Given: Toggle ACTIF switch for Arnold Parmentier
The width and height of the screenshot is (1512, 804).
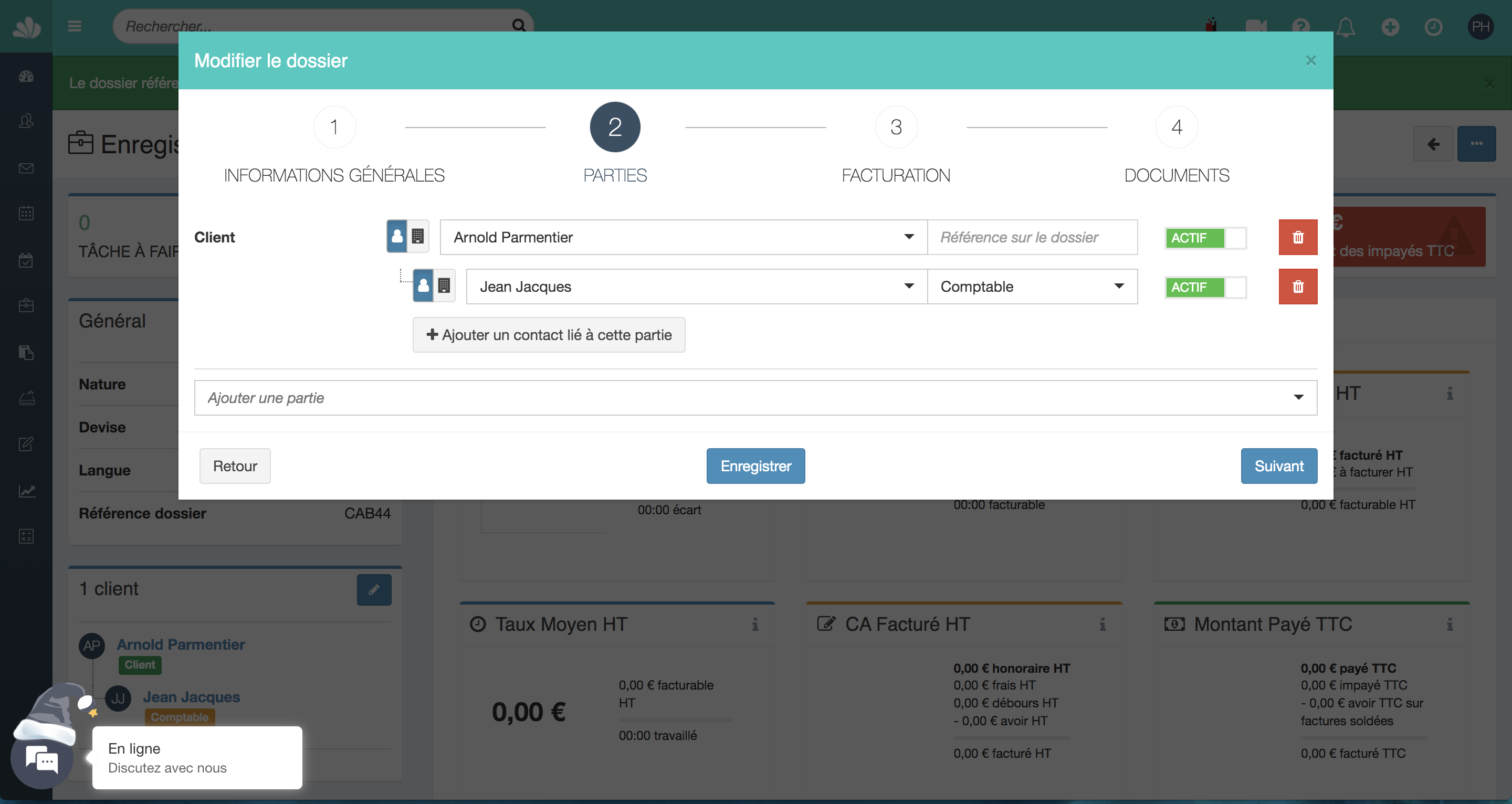Looking at the screenshot, I should pos(1205,238).
